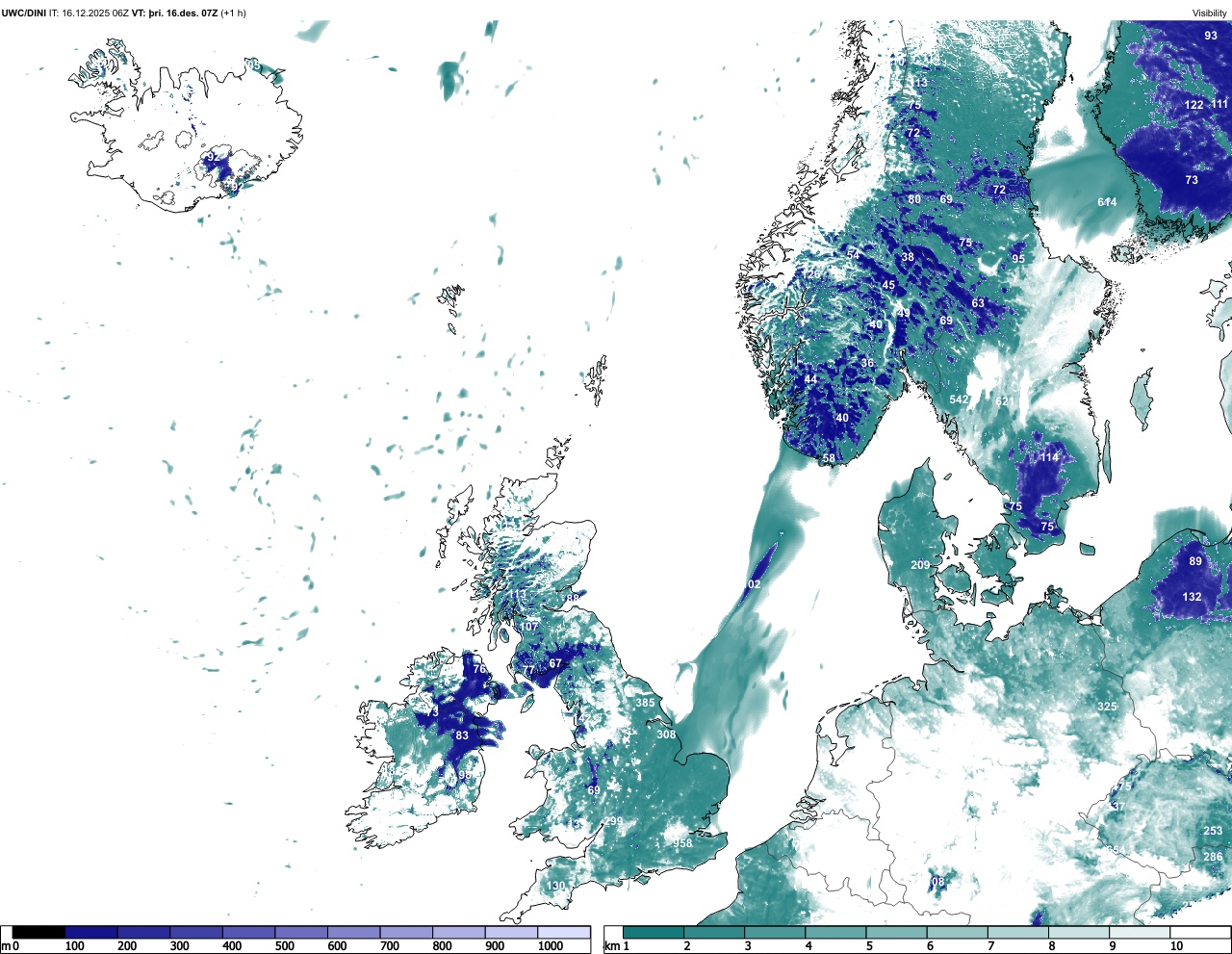Click the '102' value in the North Sea

(752, 584)
